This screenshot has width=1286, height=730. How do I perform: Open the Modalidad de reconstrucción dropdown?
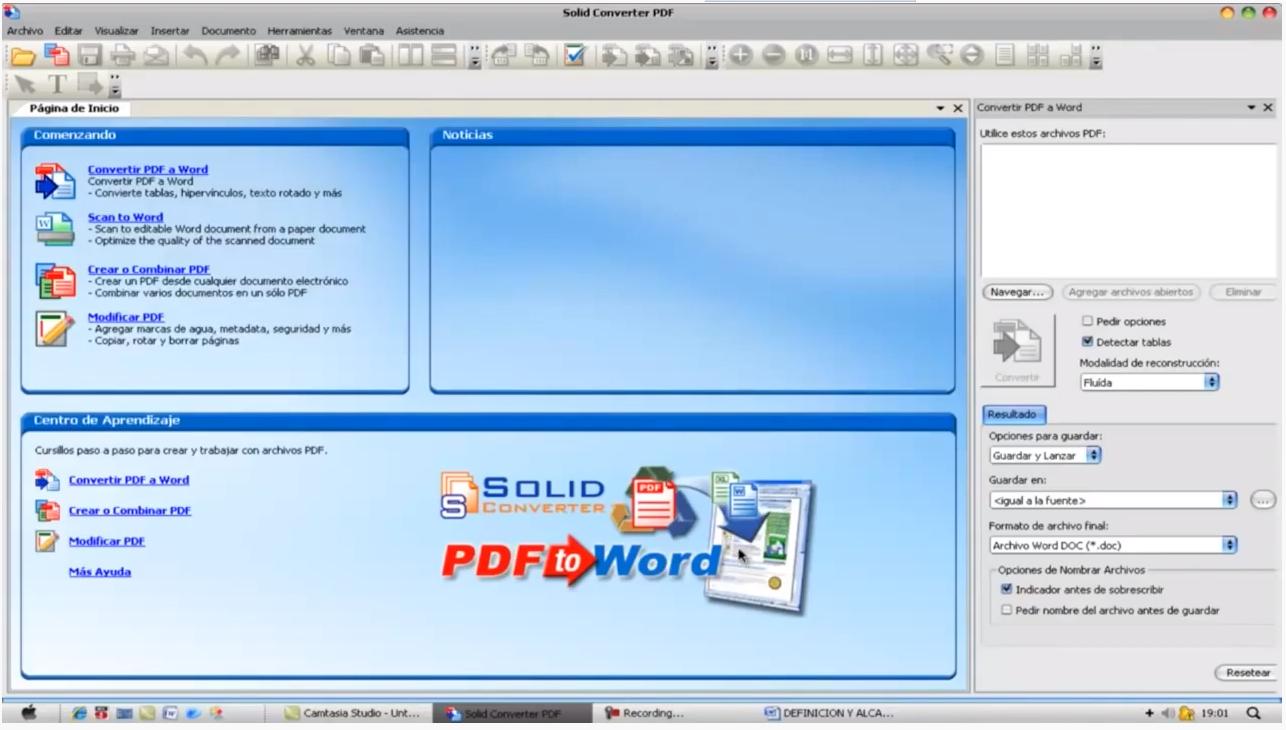(1150, 382)
